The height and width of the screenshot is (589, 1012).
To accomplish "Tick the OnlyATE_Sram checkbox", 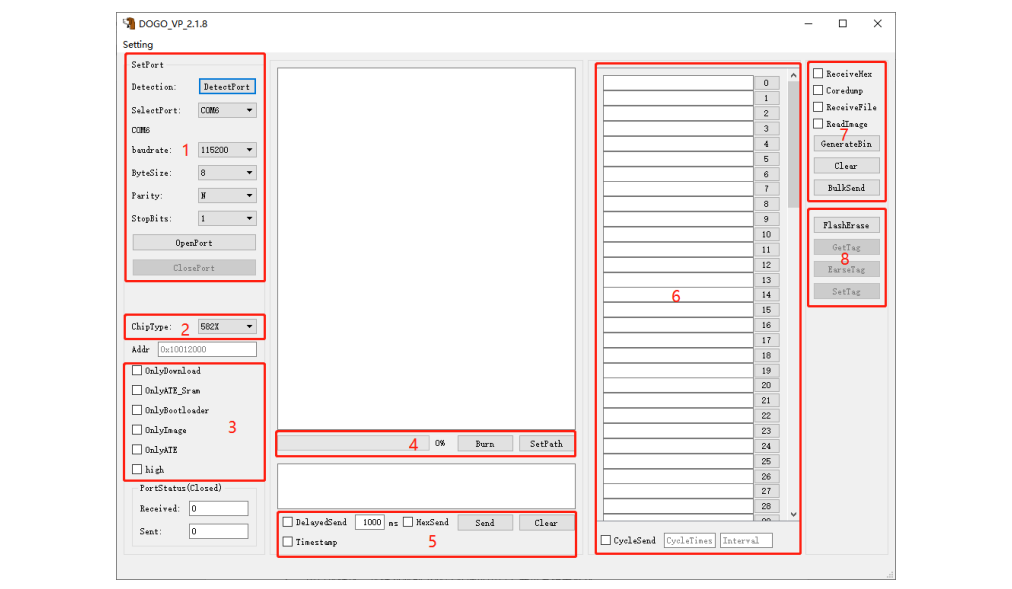I will [x=137, y=390].
